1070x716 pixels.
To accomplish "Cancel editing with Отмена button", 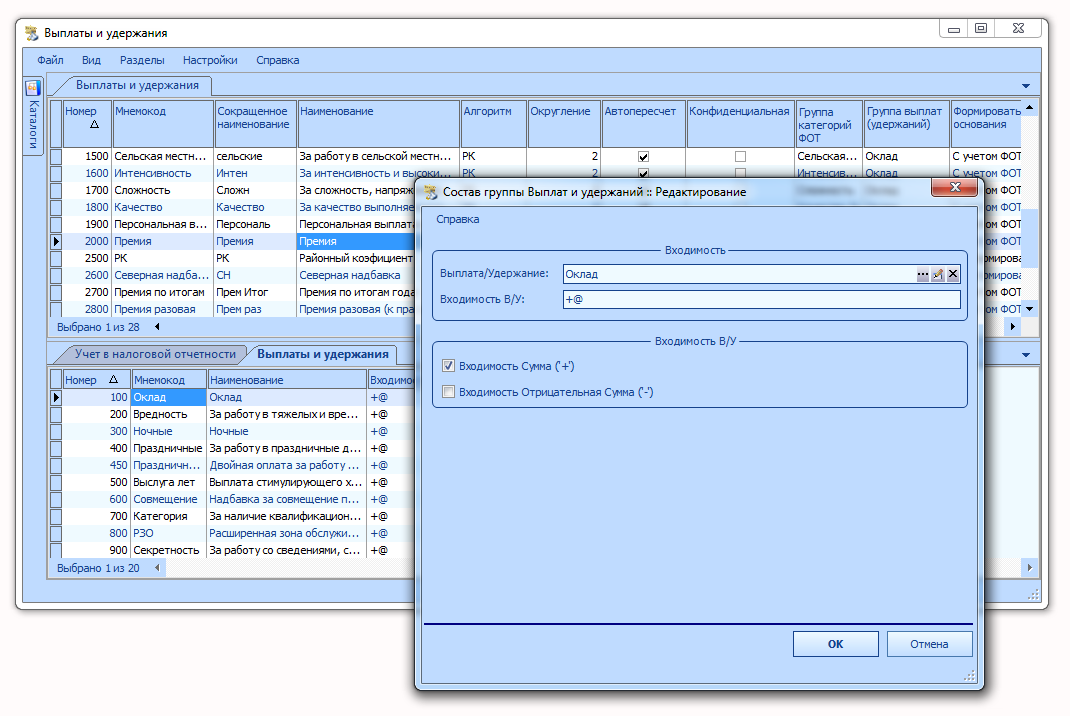I will click(x=929, y=644).
